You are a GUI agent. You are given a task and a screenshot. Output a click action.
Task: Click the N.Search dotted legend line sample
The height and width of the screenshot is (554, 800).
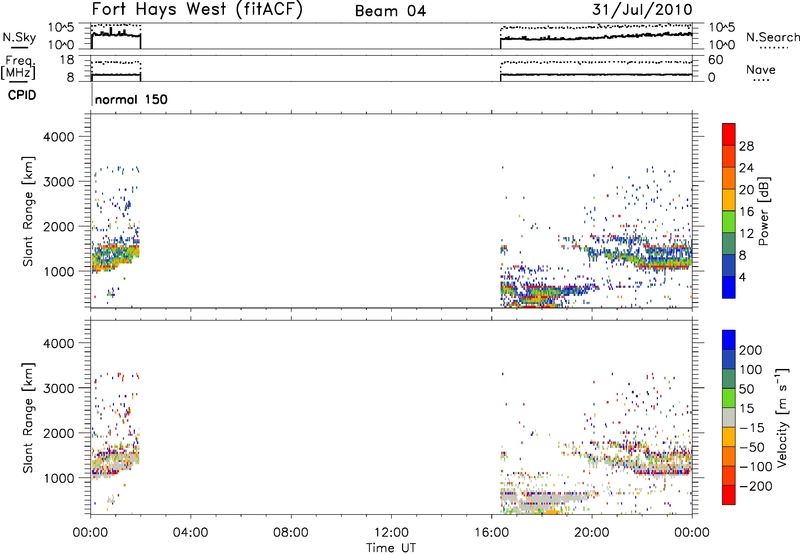(x=774, y=48)
